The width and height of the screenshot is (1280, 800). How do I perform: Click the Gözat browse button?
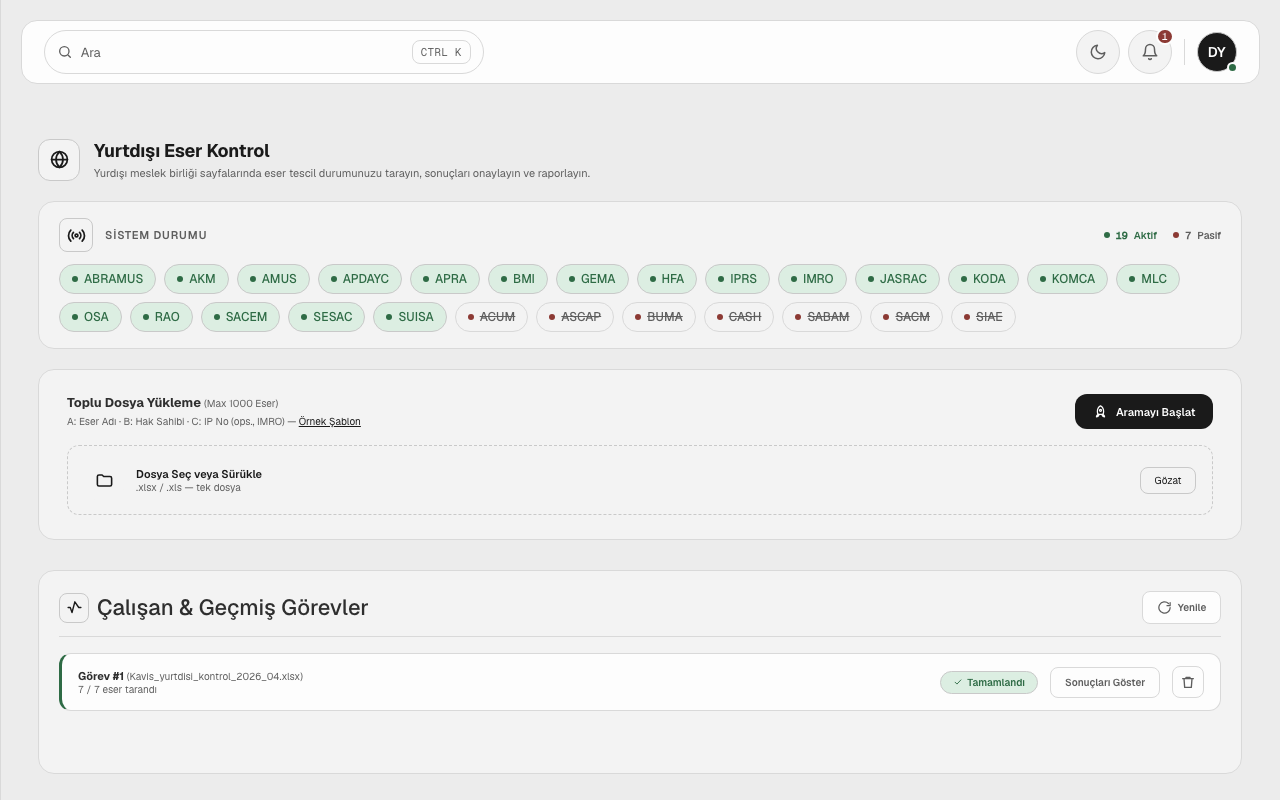[1168, 480]
